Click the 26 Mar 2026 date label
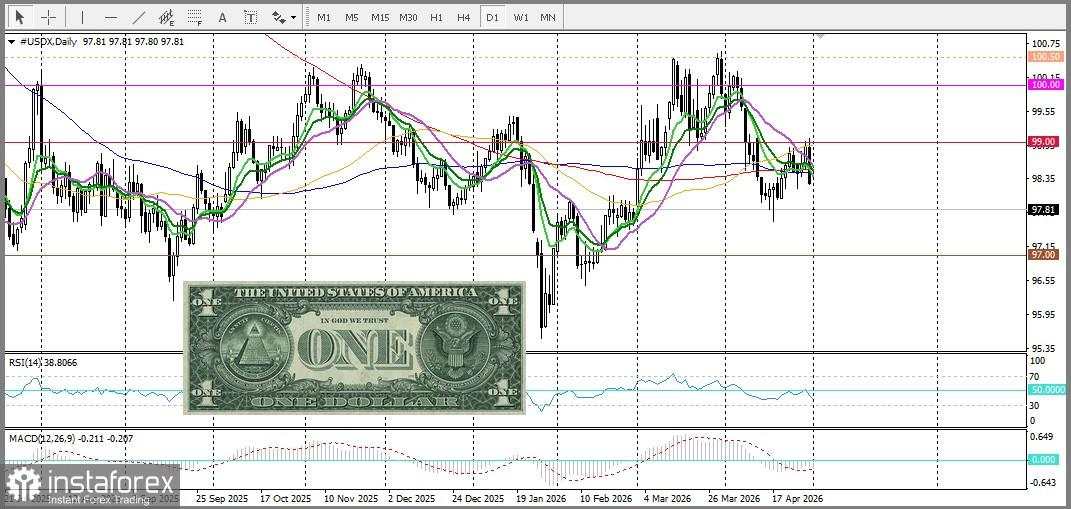1071x509 pixels. coord(734,498)
